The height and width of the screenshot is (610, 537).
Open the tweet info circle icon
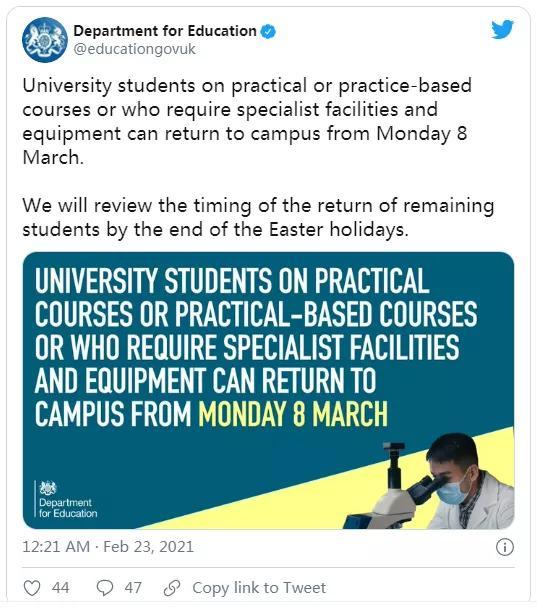(505, 547)
